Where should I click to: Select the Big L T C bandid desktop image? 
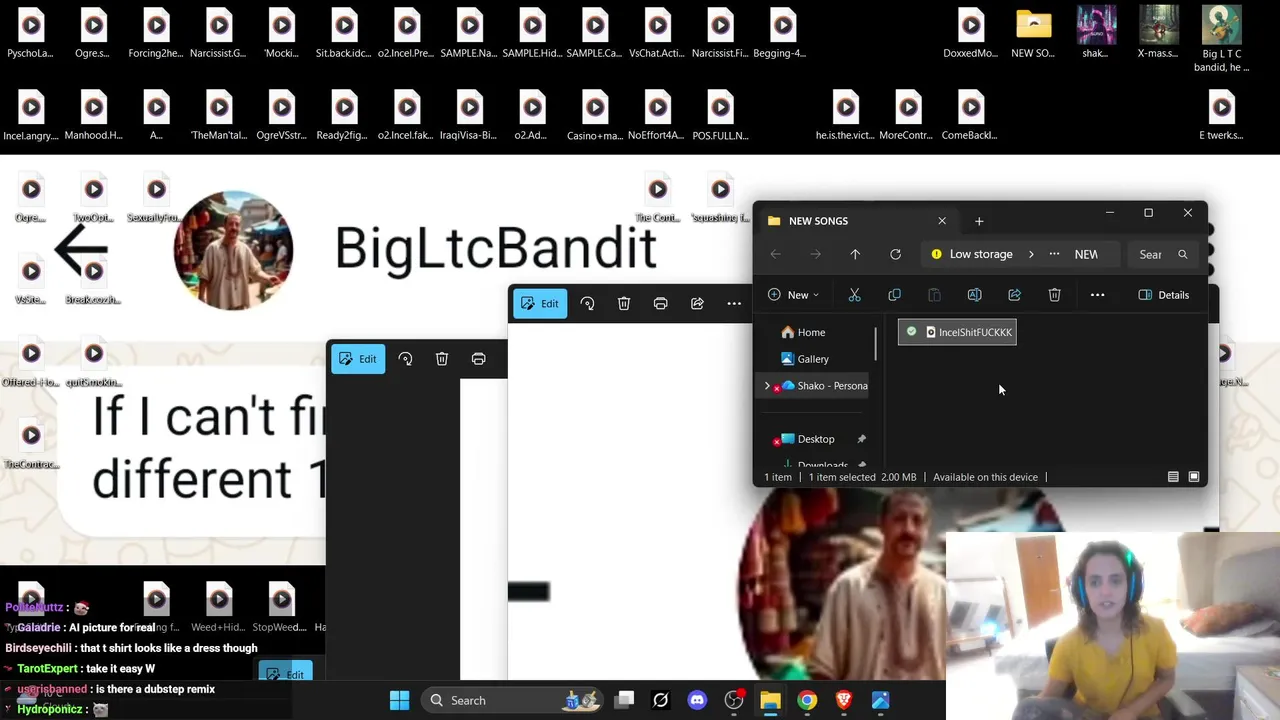click(1221, 39)
